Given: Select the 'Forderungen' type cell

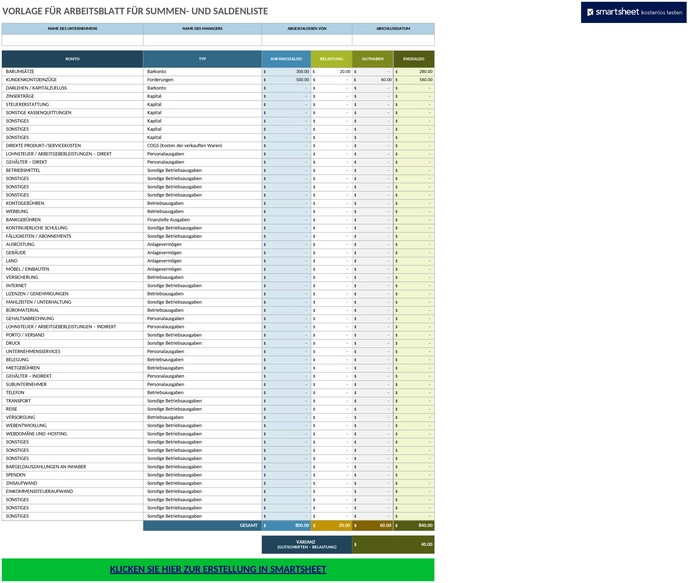Looking at the screenshot, I should tap(202, 80).
